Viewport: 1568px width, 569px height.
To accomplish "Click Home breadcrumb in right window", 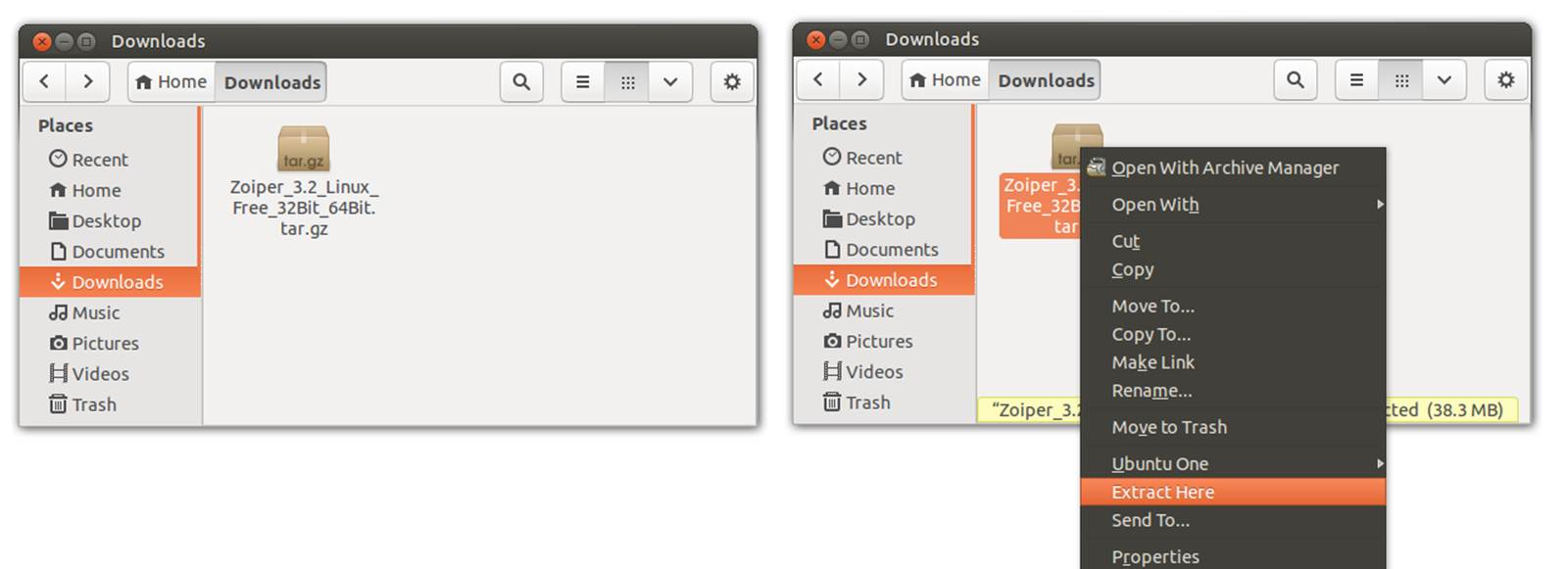I will (x=946, y=80).
